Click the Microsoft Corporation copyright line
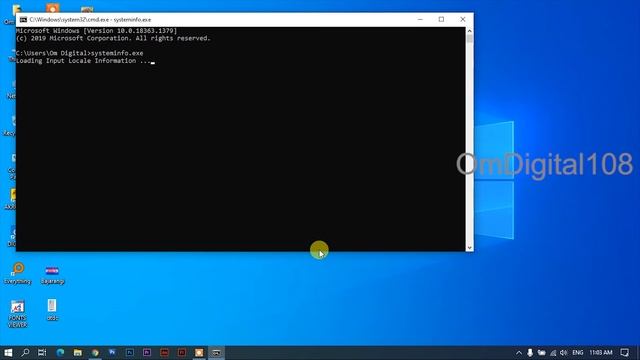 click(x=113, y=38)
